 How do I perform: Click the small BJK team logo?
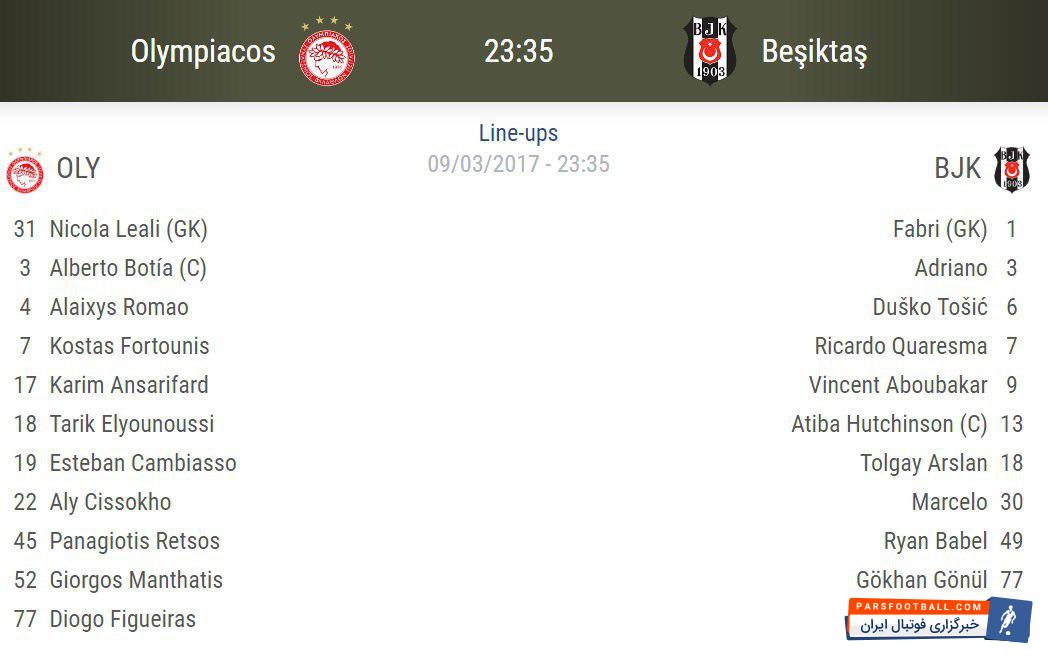click(1011, 169)
